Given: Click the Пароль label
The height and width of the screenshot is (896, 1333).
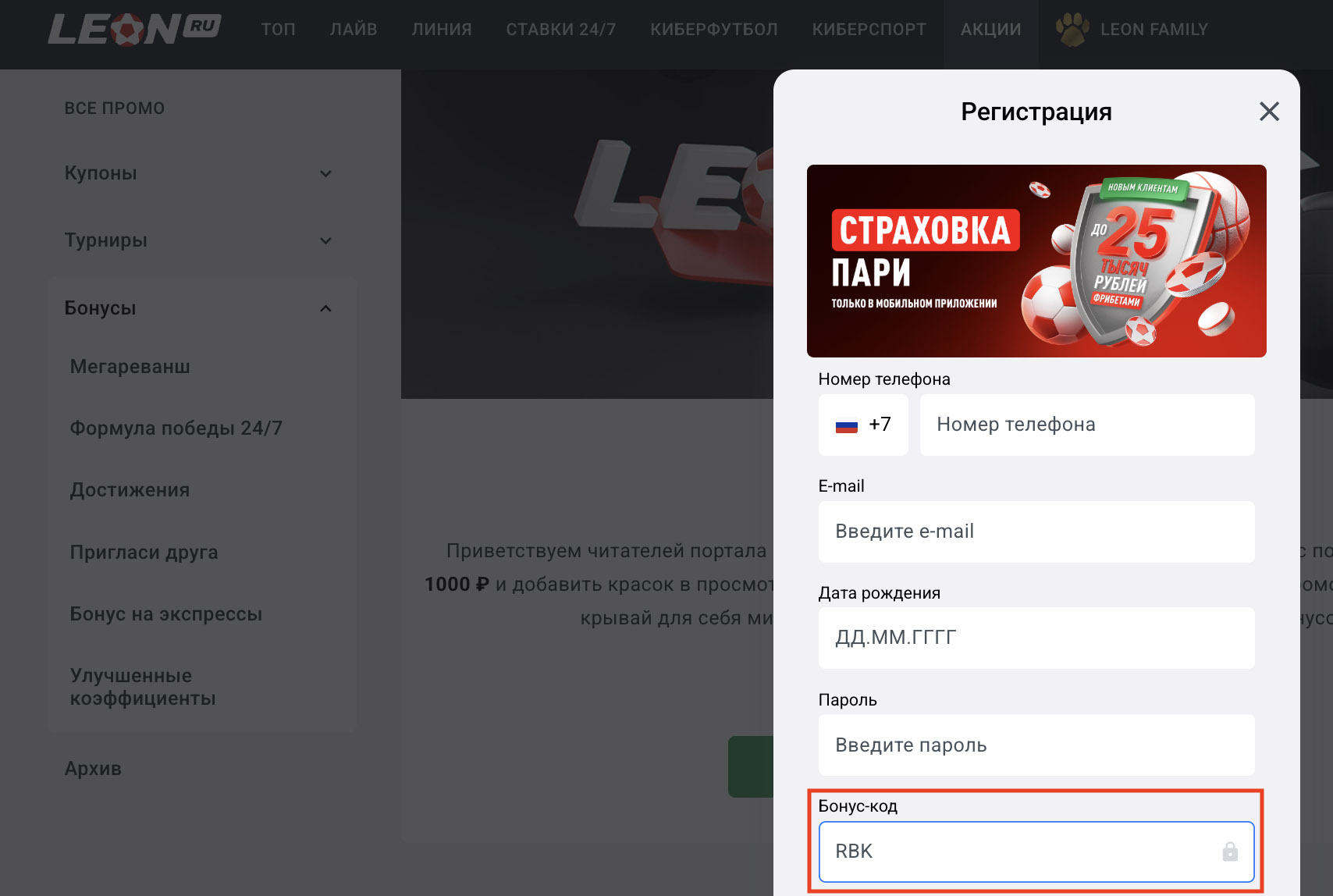Looking at the screenshot, I should [848, 700].
